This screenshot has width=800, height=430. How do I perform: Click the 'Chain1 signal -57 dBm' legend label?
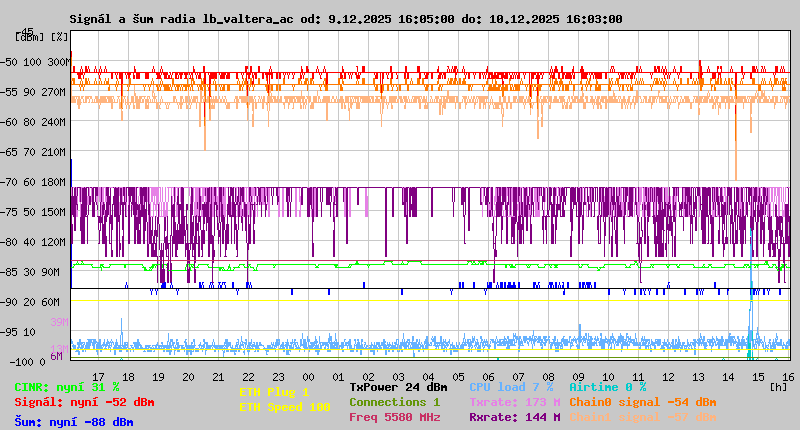coord(643,417)
